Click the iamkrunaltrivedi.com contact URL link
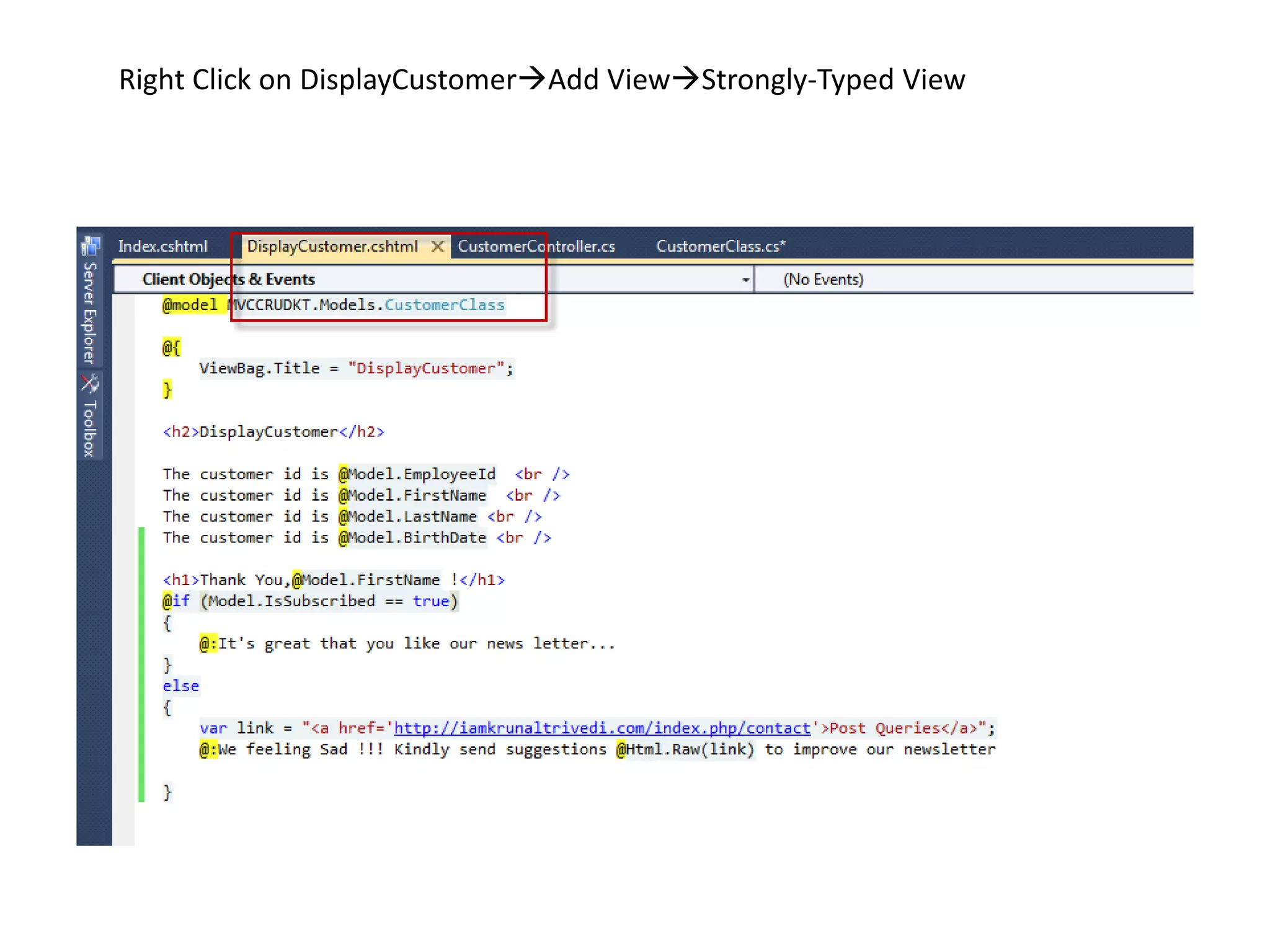This screenshot has width=1270, height=952. click(x=602, y=728)
